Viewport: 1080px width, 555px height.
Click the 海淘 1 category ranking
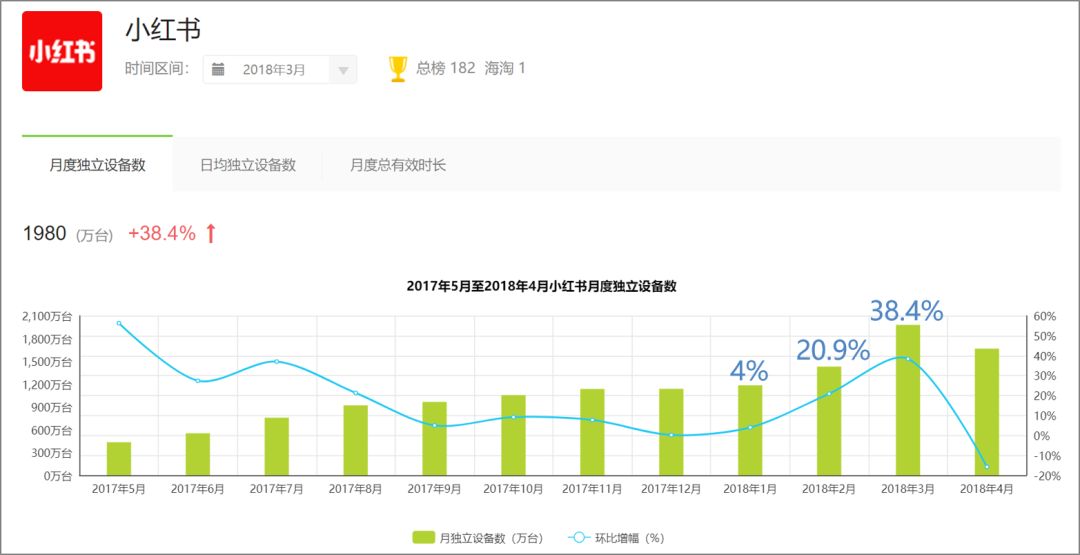click(505, 68)
